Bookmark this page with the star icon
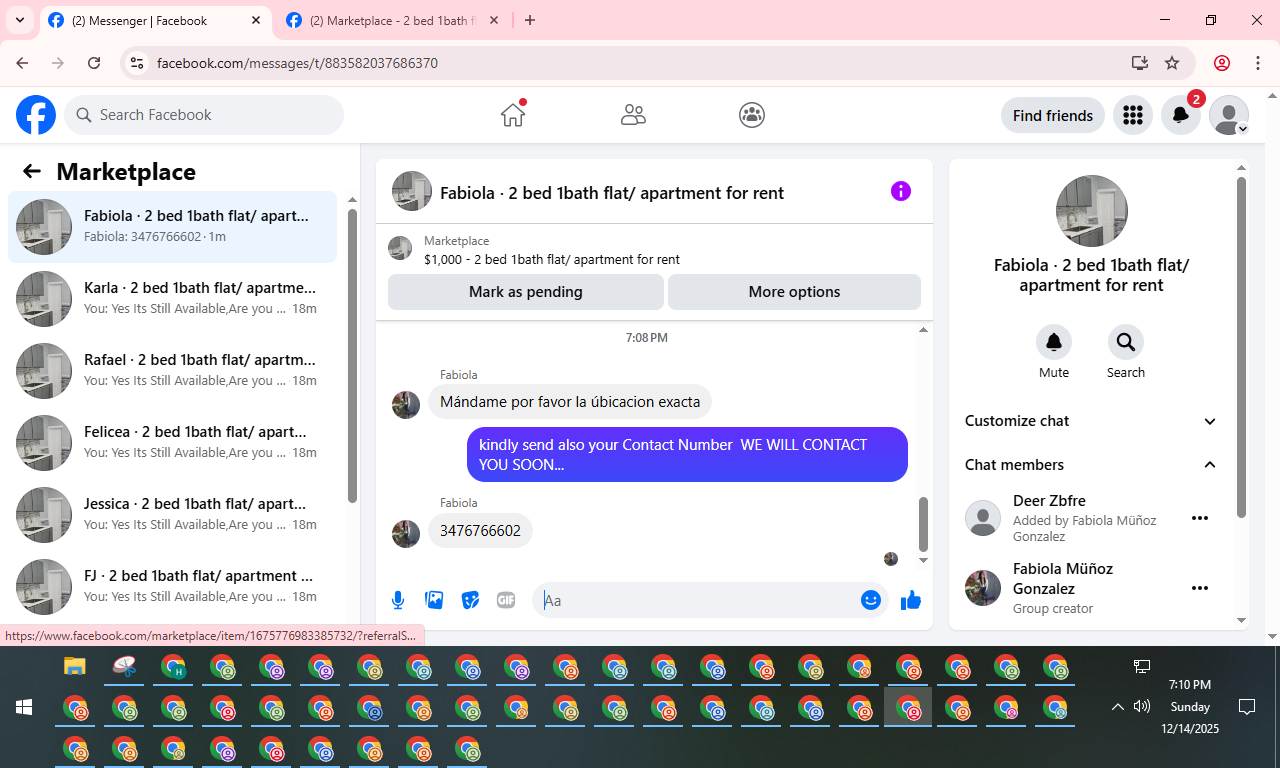This screenshot has width=1280, height=768. [x=1172, y=63]
